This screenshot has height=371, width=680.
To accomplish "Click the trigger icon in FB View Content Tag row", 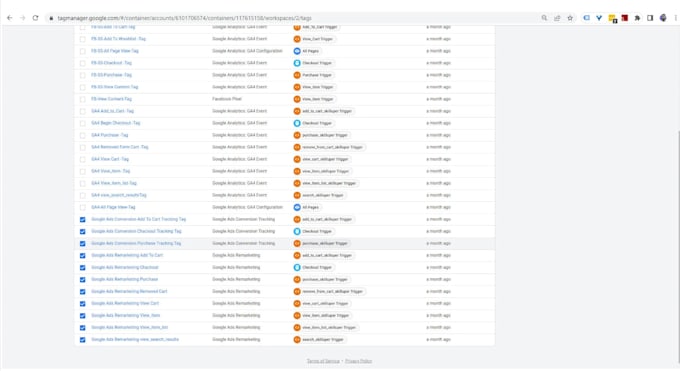I will tap(297, 99).
